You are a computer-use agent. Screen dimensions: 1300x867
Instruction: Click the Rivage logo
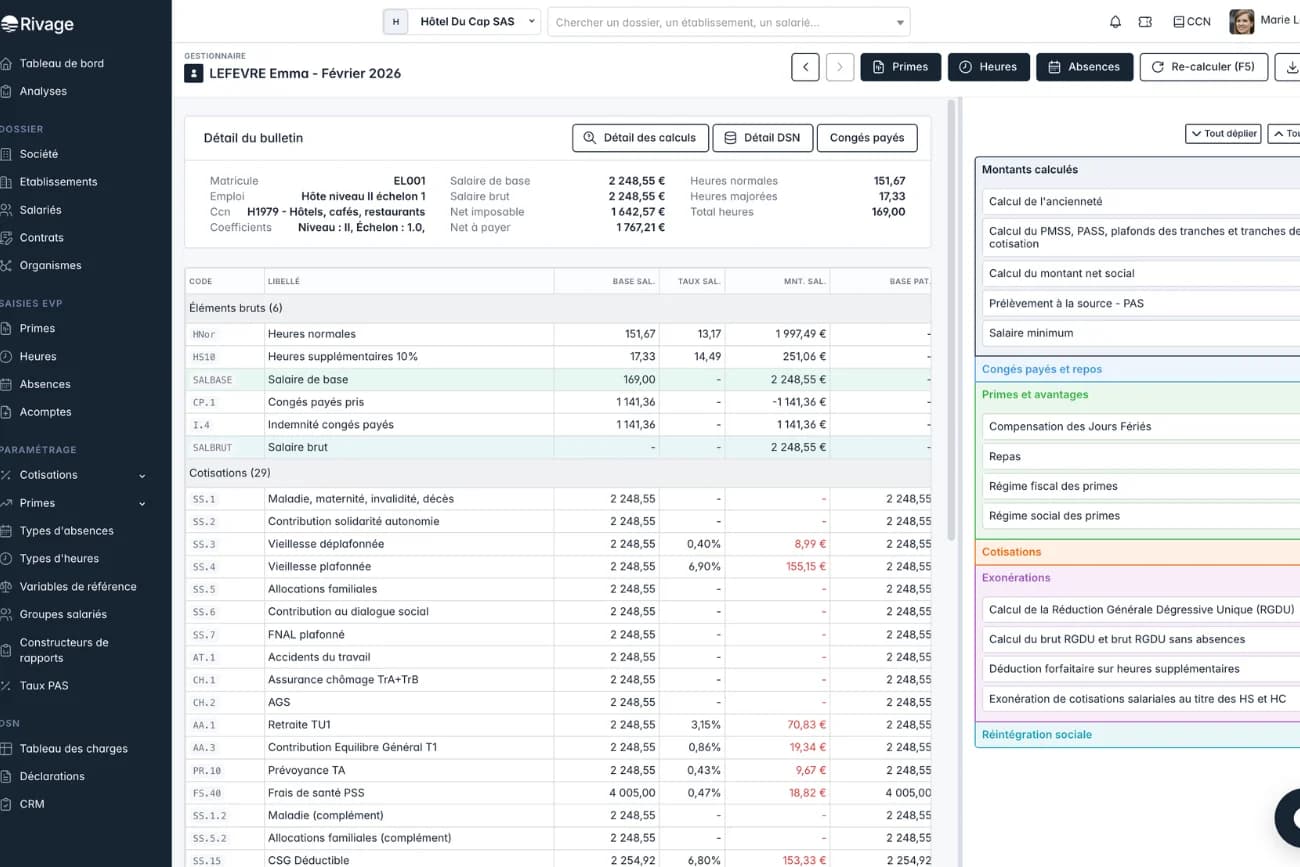(38, 24)
